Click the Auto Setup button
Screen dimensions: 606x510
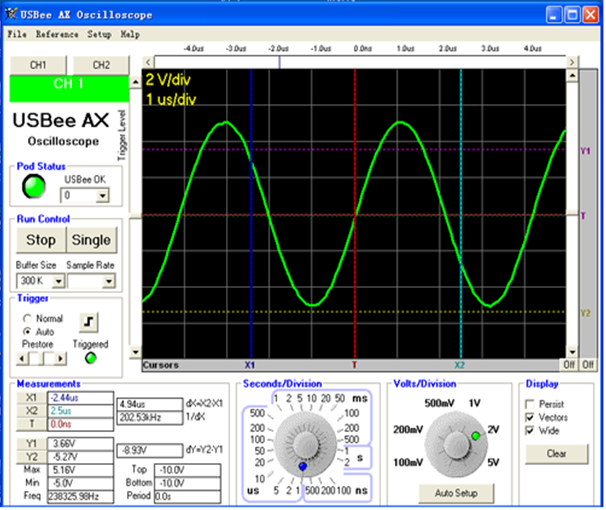click(458, 493)
